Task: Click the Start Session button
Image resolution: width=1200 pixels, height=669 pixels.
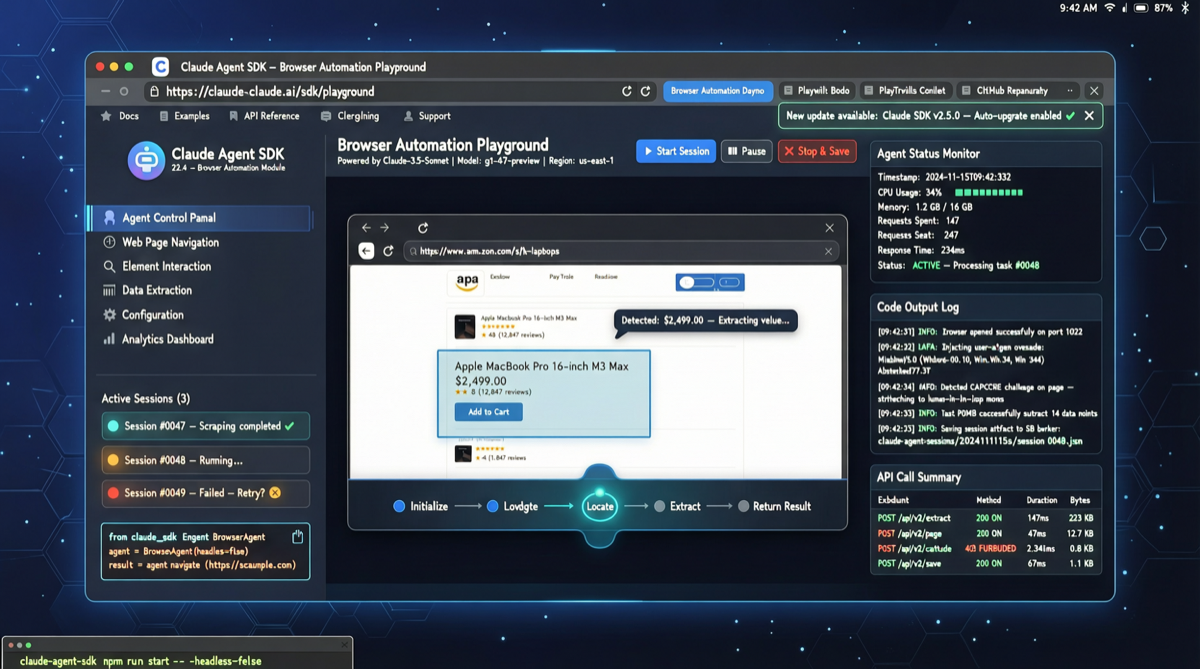Action: (676, 151)
